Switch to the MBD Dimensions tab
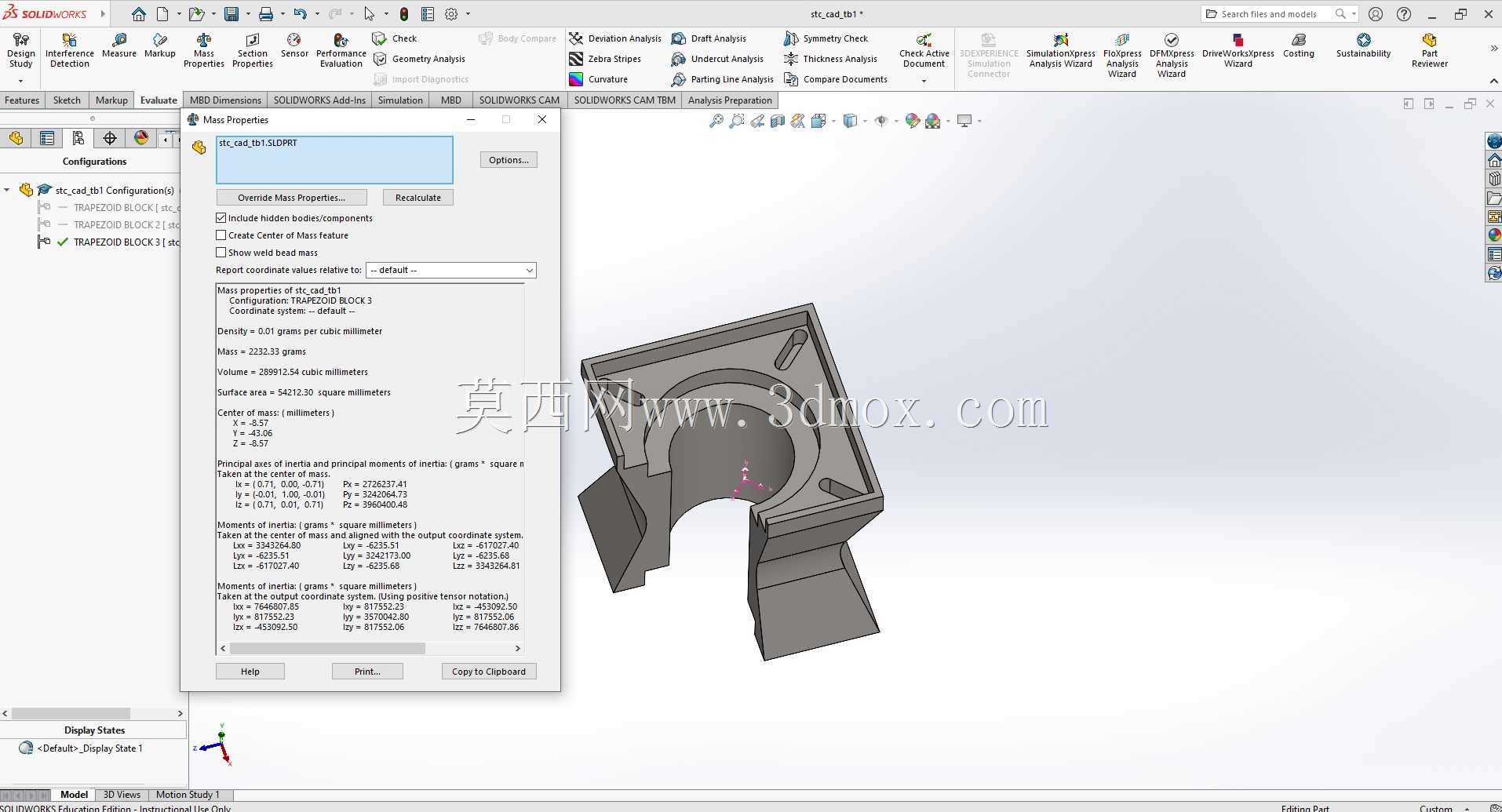 pyautogui.click(x=225, y=100)
